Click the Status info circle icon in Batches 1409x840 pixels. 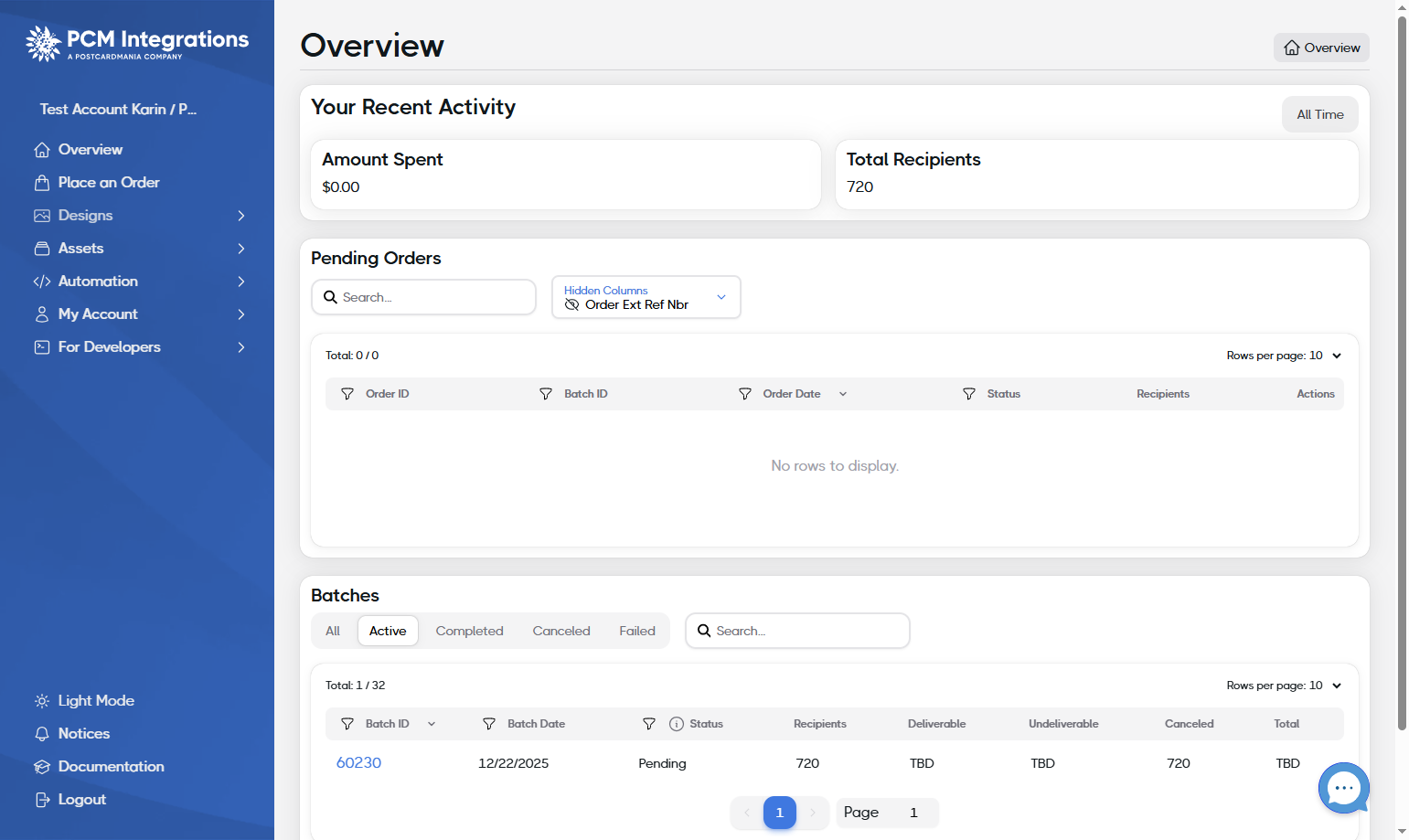pos(677,724)
